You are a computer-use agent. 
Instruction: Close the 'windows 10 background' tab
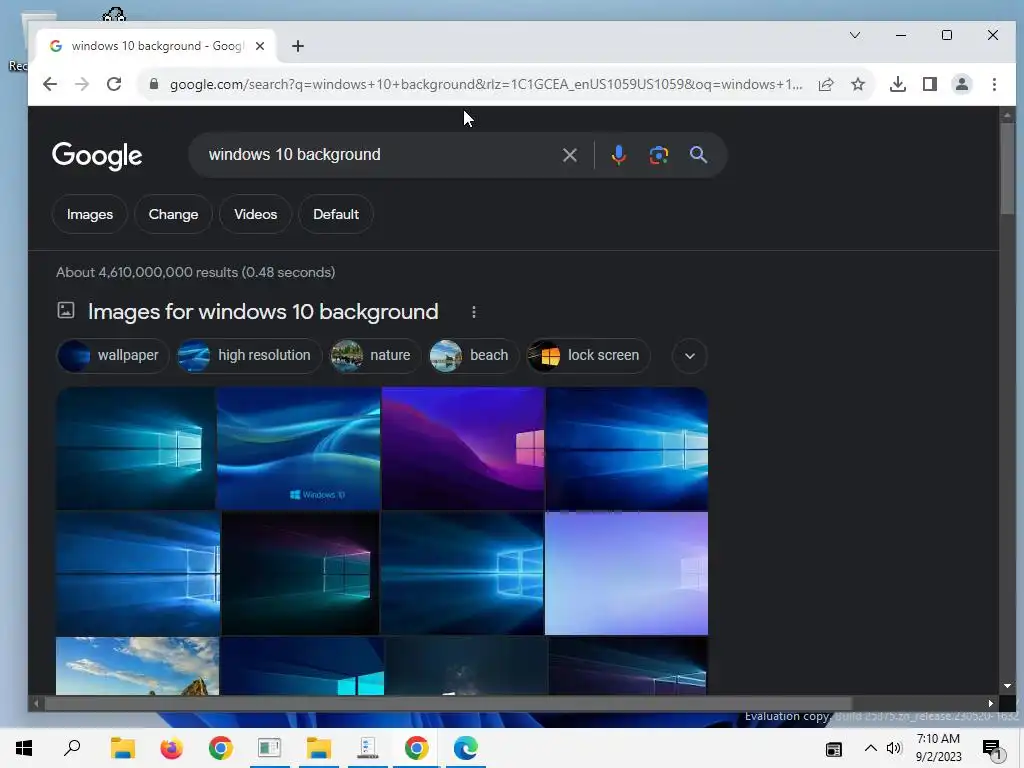[x=260, y=46]
